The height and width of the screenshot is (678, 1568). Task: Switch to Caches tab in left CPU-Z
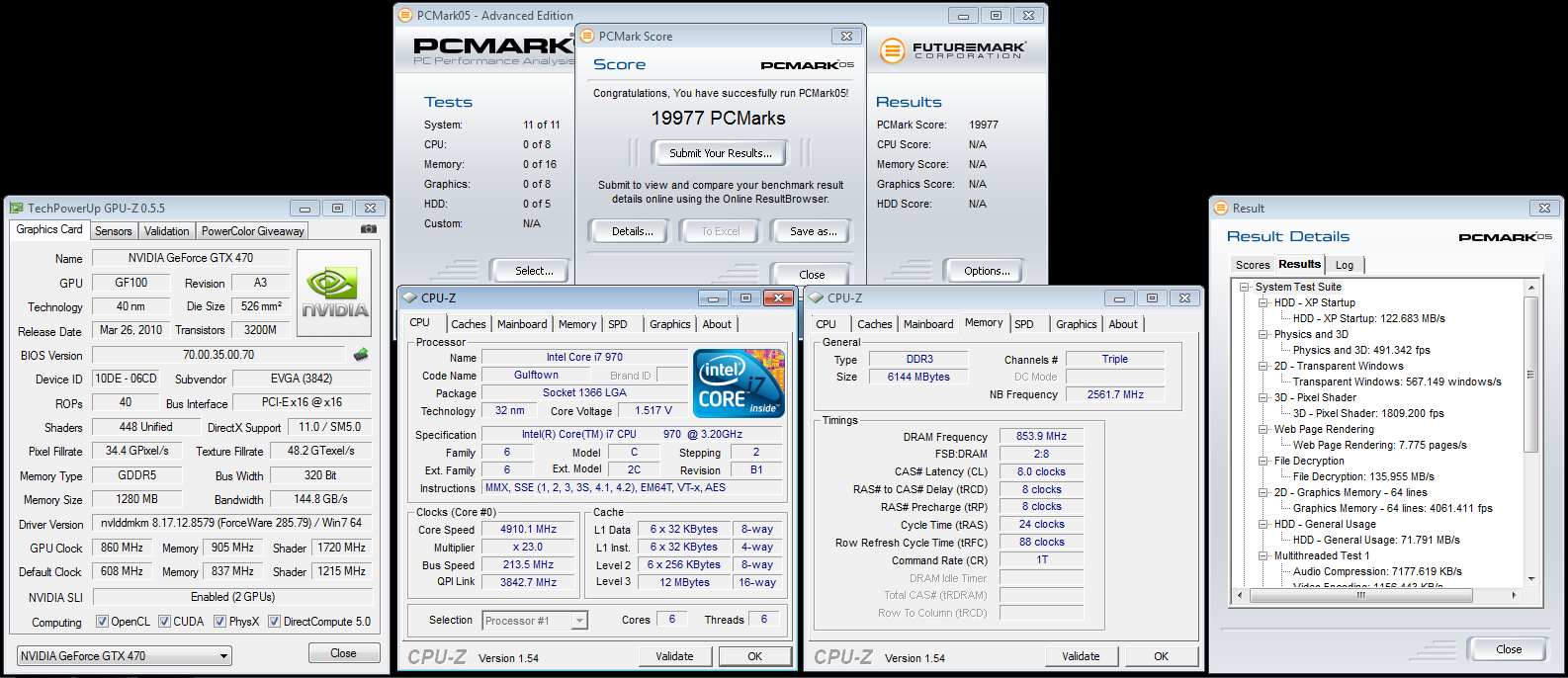point(469,324)
